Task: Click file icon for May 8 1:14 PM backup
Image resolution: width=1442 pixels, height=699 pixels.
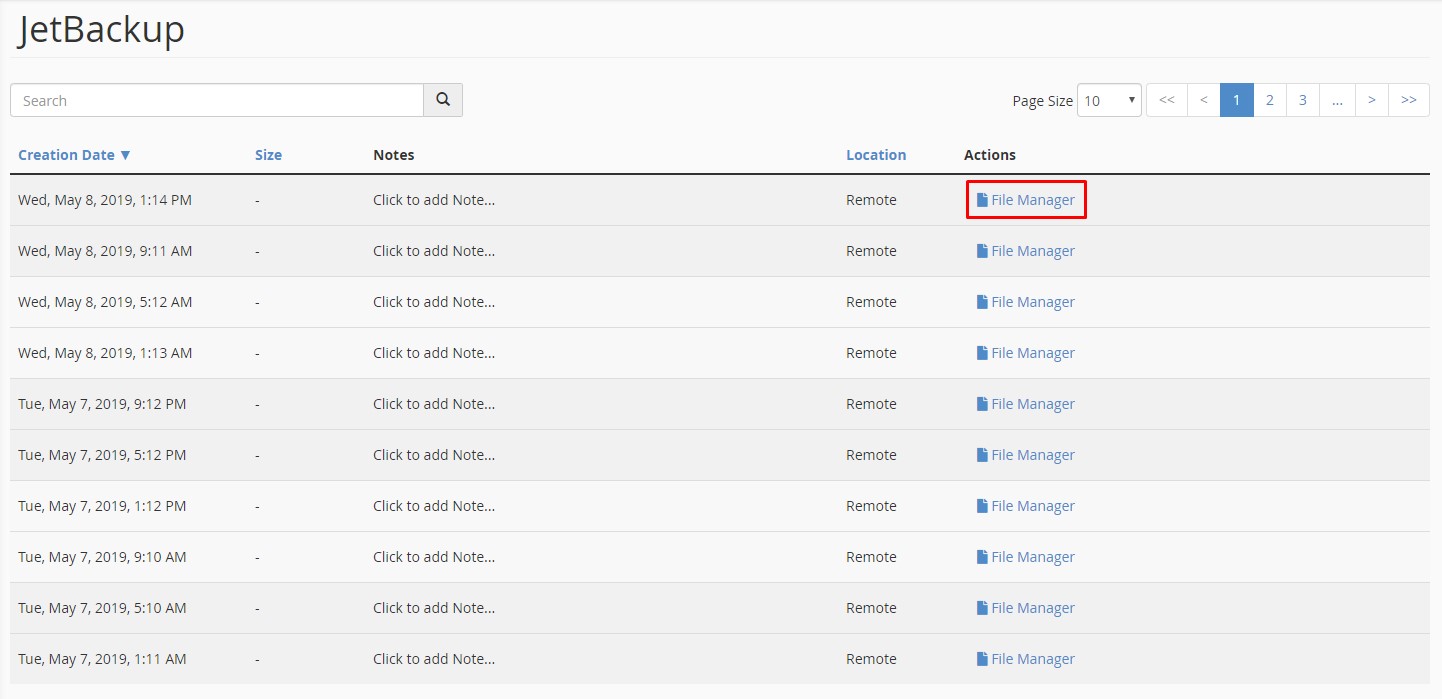Action: (982, 200)
